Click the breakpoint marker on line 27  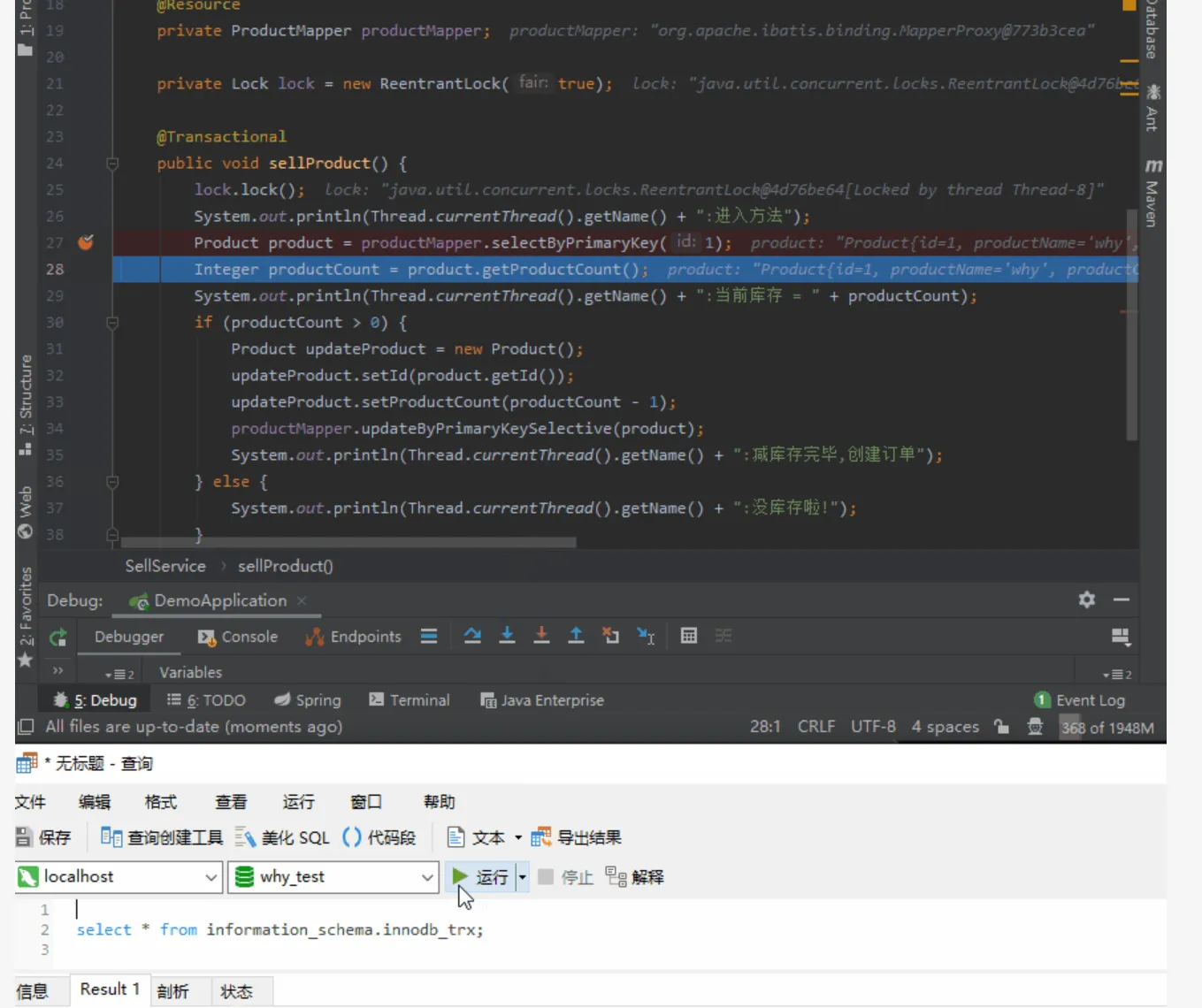coord(86,242)
